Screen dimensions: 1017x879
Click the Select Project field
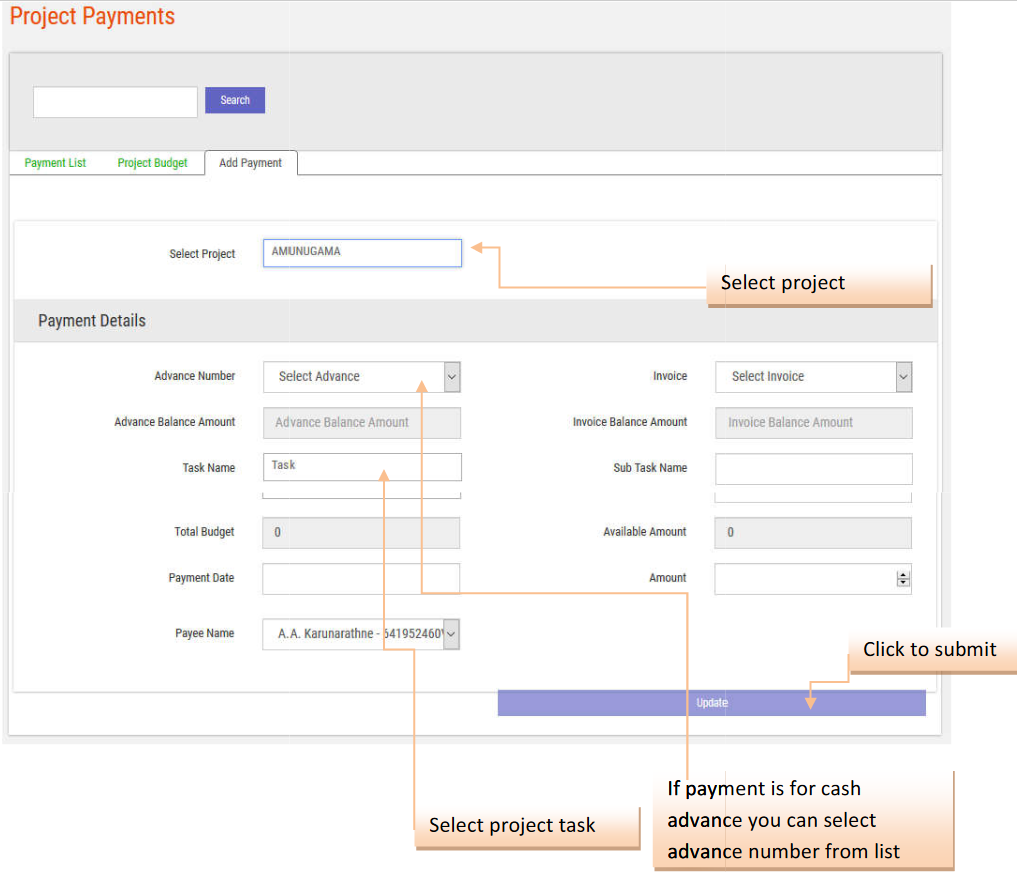pyautogui.click(x=362, y=253)
